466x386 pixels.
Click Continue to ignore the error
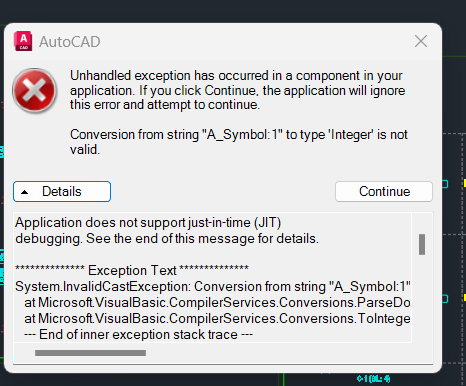coord(384,191)
